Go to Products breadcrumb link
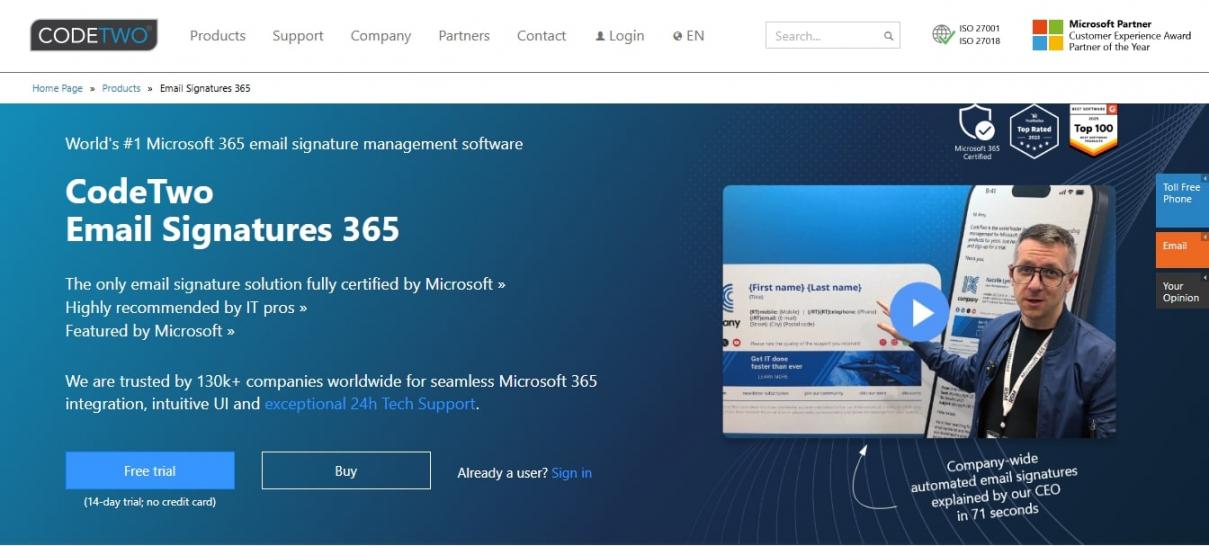1209x546 pixels. (121, 88)
